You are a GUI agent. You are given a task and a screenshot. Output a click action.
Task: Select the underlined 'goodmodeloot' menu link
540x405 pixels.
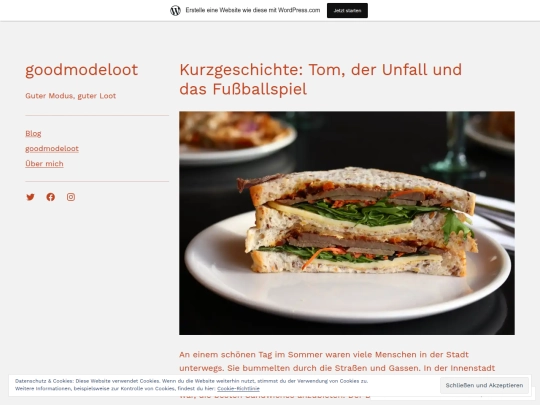52,149
